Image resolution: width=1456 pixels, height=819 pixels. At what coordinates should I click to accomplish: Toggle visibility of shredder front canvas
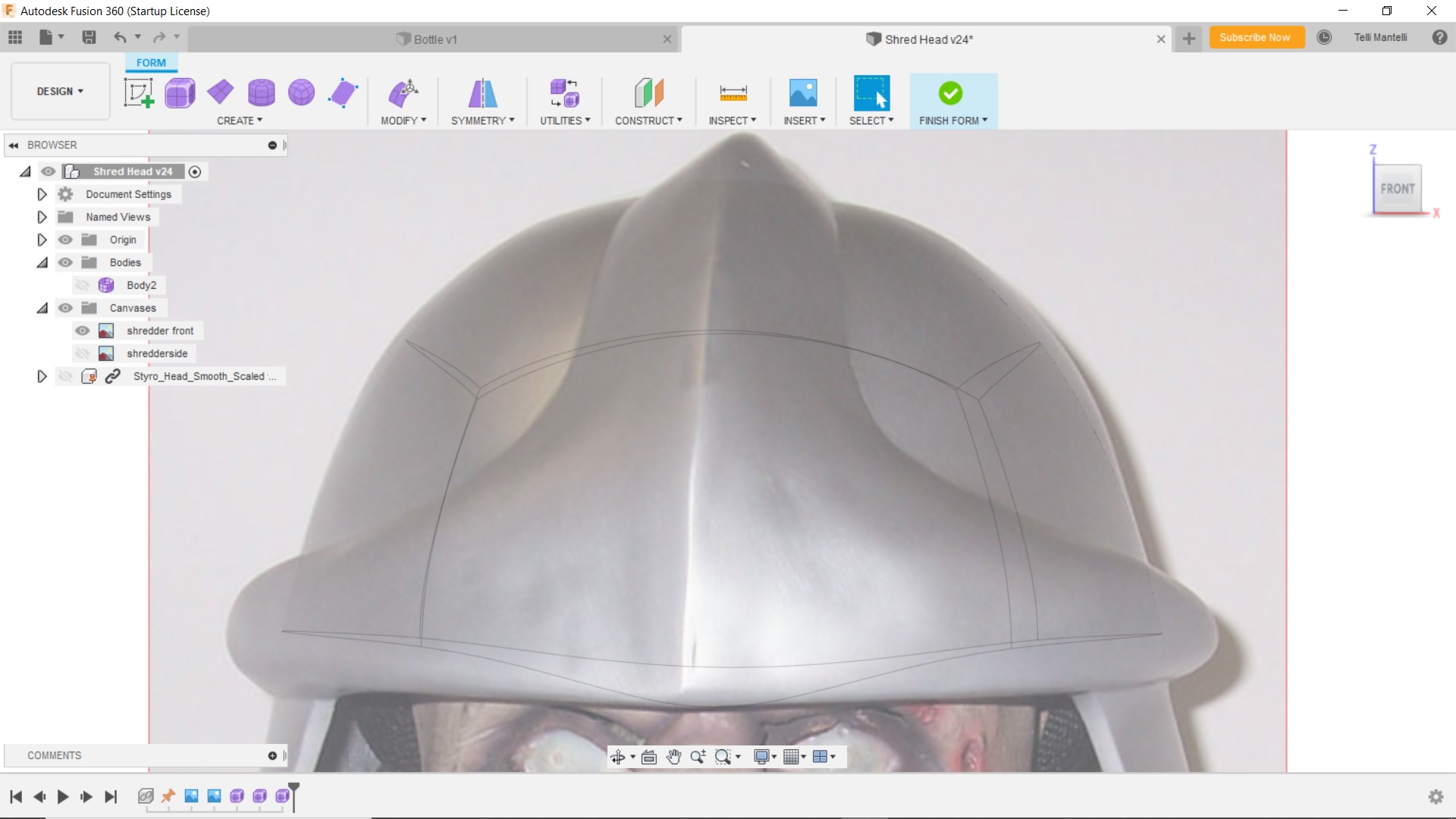point(82,331)
